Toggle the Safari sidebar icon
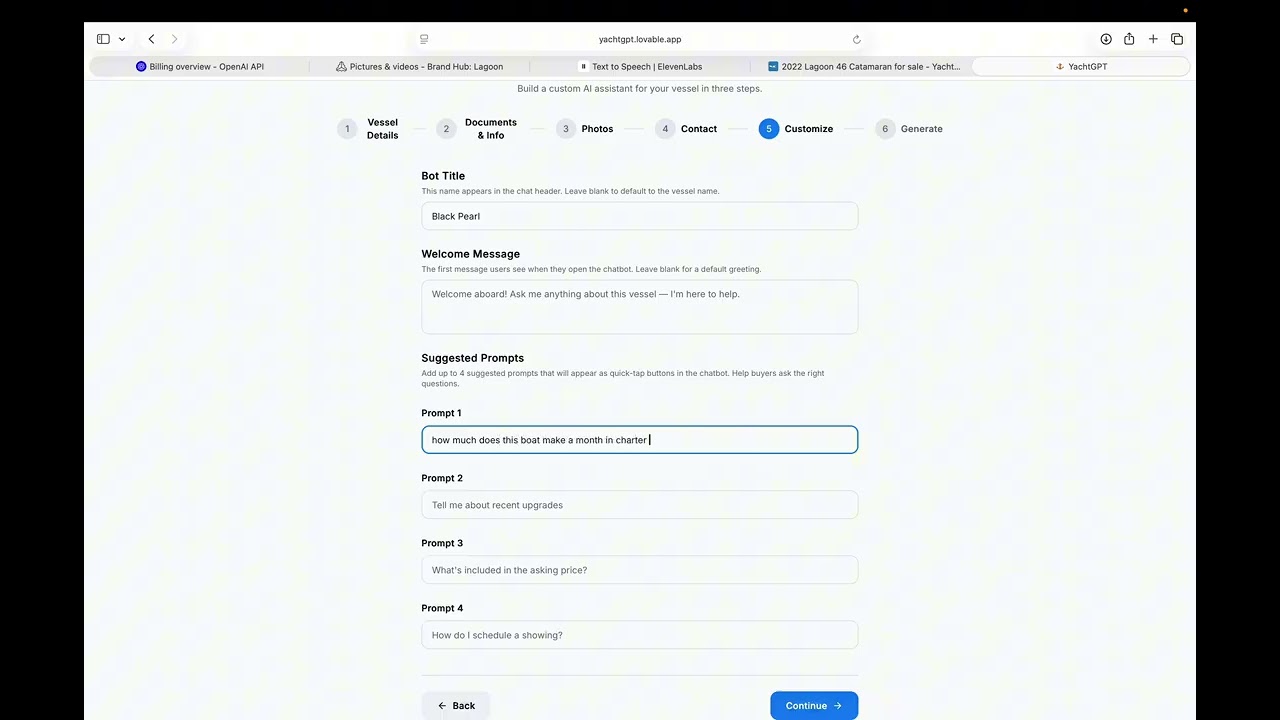1280x720 pixels. coord(103,39)
